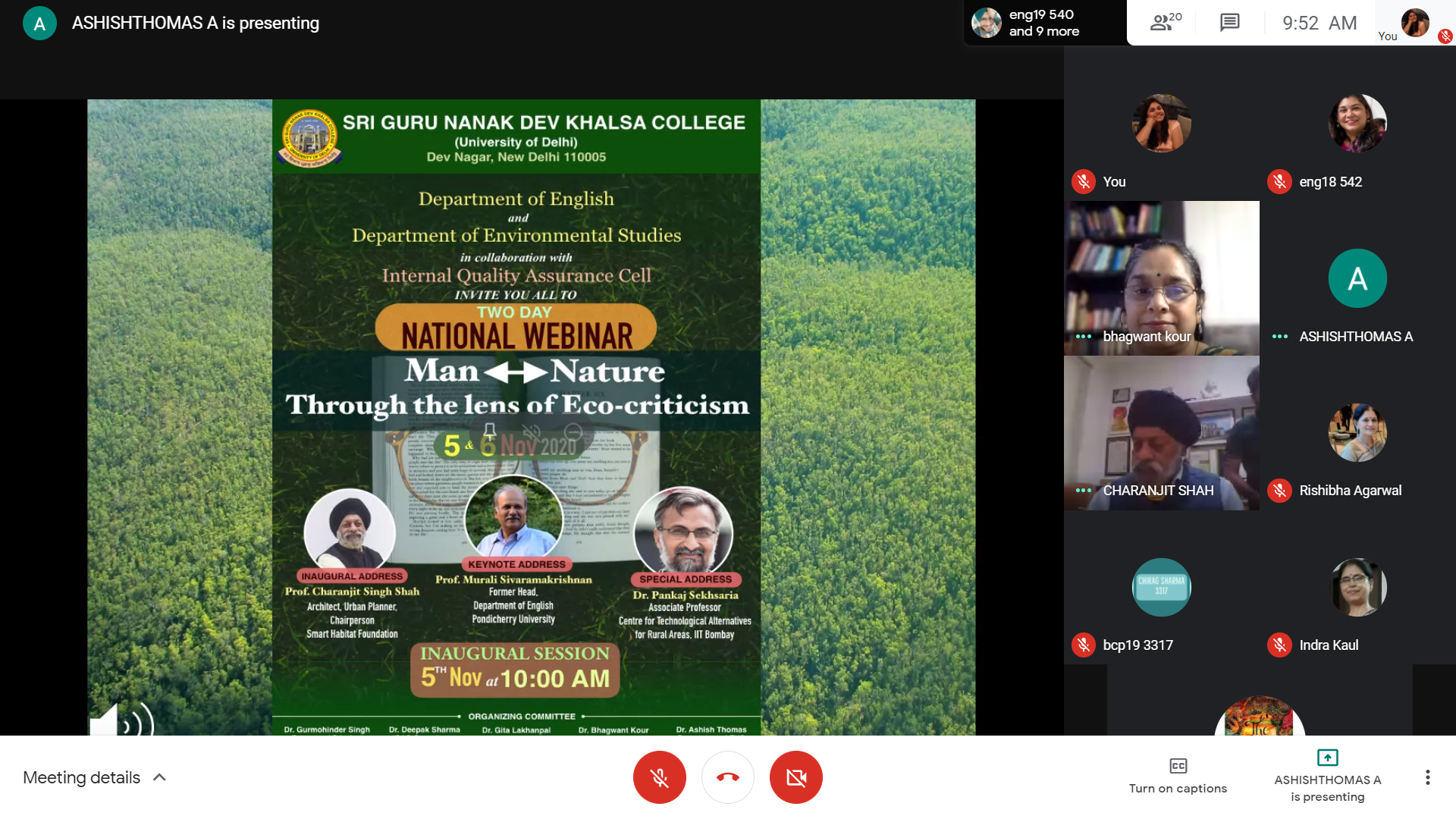The width and height of the screenshot is (1456, 819).
Task: Click ASHISHTHOMAS A is presenting button
Action: point(1327,776)
